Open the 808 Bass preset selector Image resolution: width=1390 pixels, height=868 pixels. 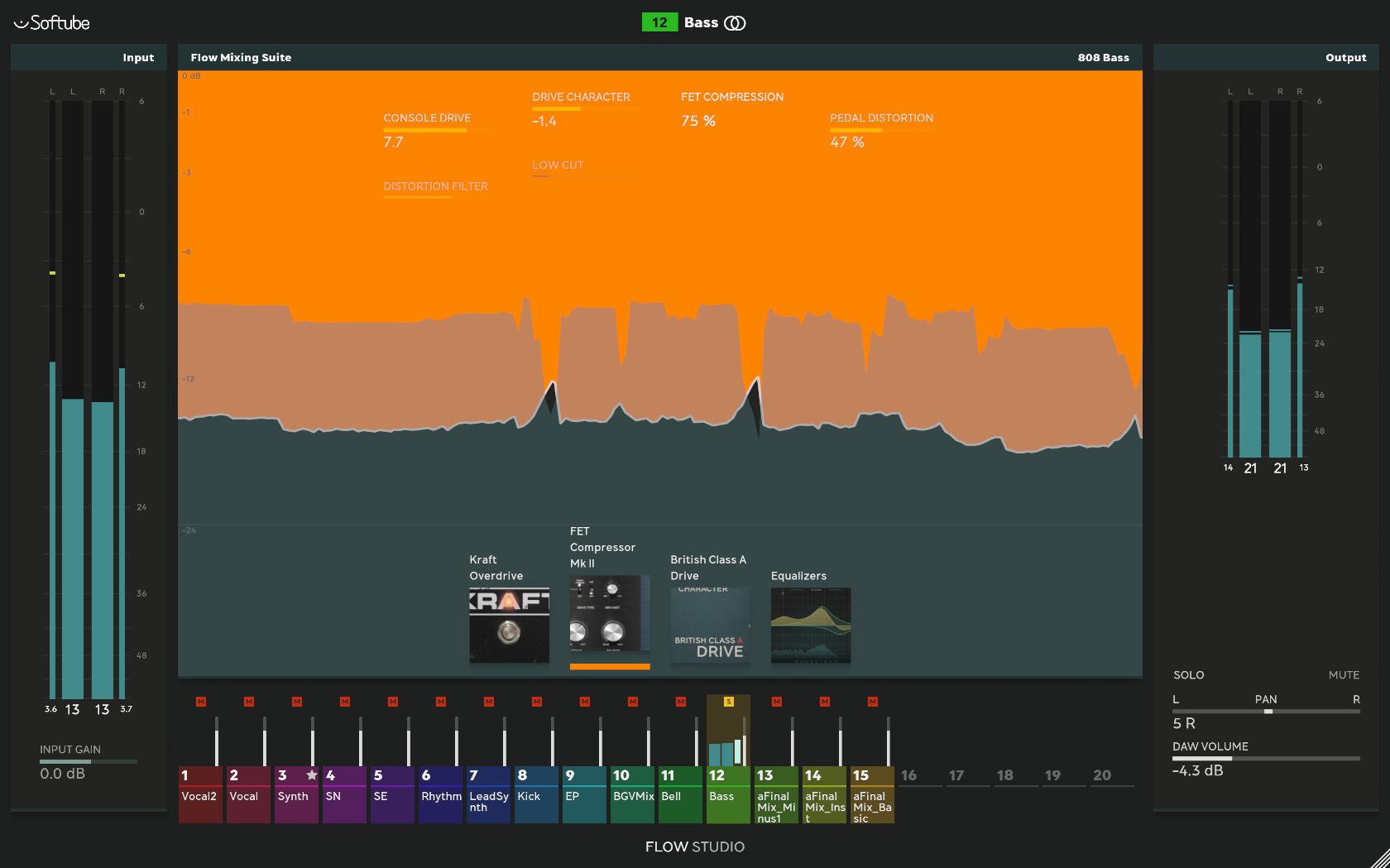pos(1102,58)
